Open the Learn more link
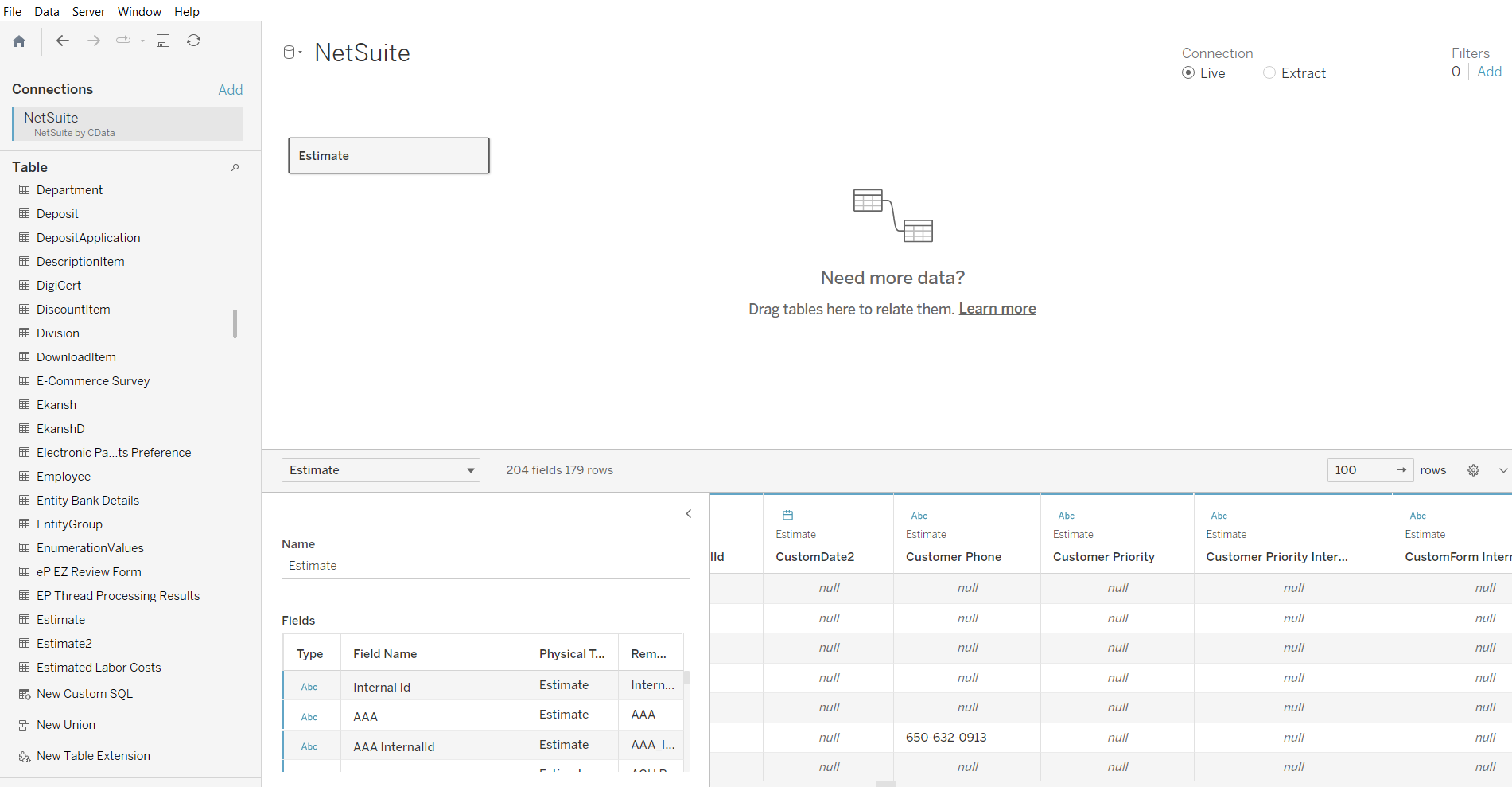Image resolution: width=1512 pixels, height=787 pixels. (x=997, y=309)
